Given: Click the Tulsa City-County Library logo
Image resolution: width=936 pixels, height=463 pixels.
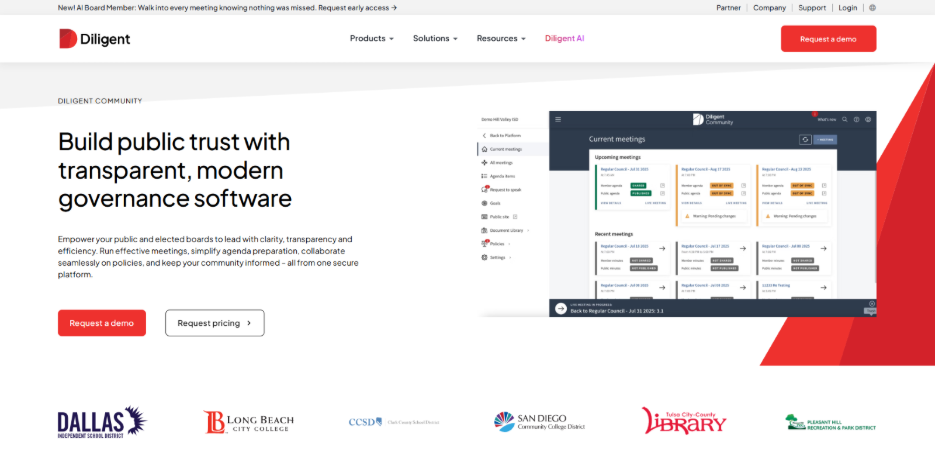Looking at the screenshot, I should tap(684, 421).
